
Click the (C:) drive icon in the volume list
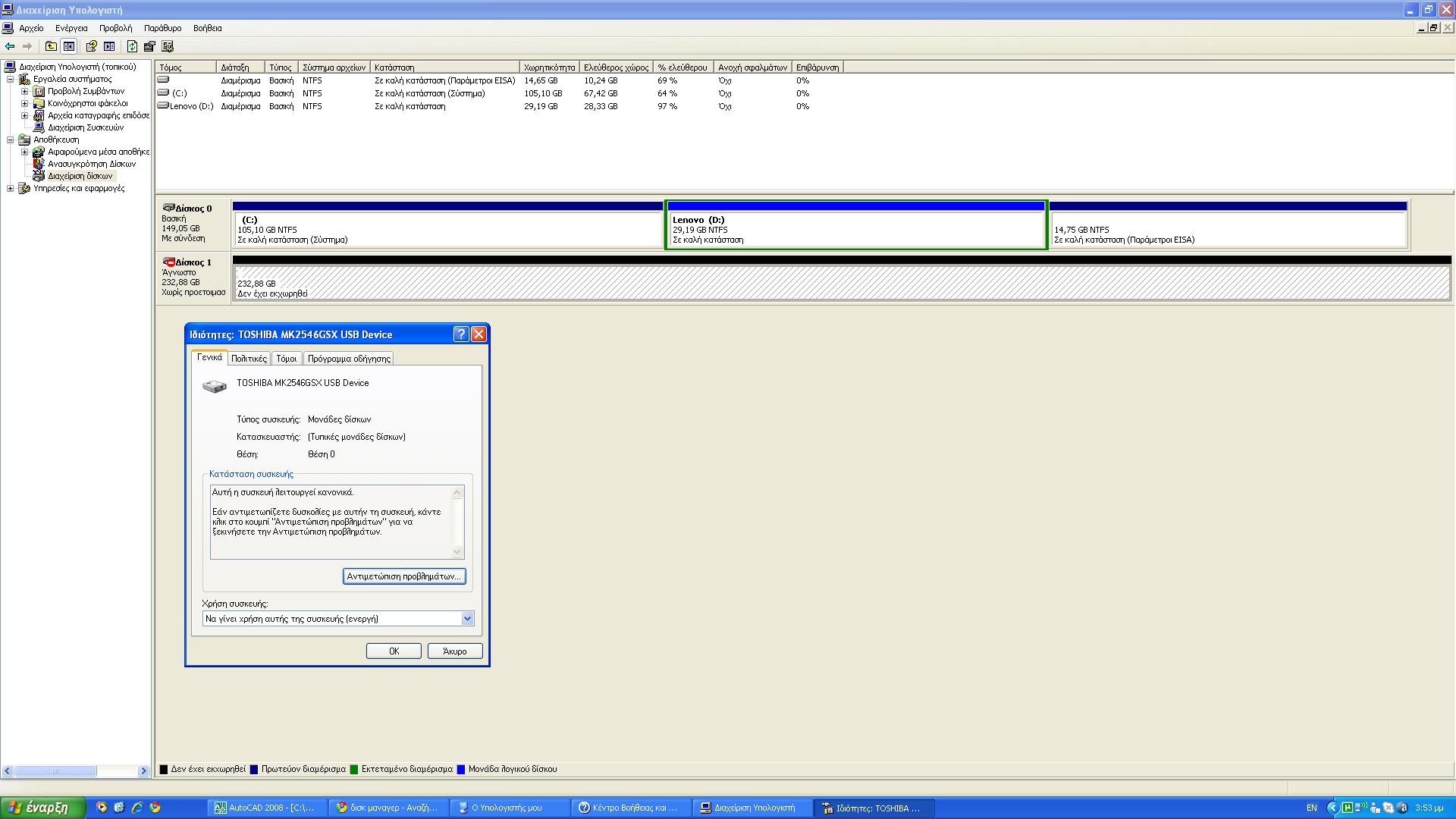[x=163, y=93]
